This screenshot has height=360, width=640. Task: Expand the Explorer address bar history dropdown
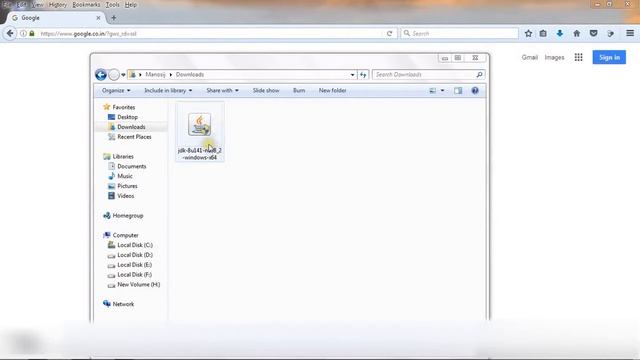click(x=352, y=75)
